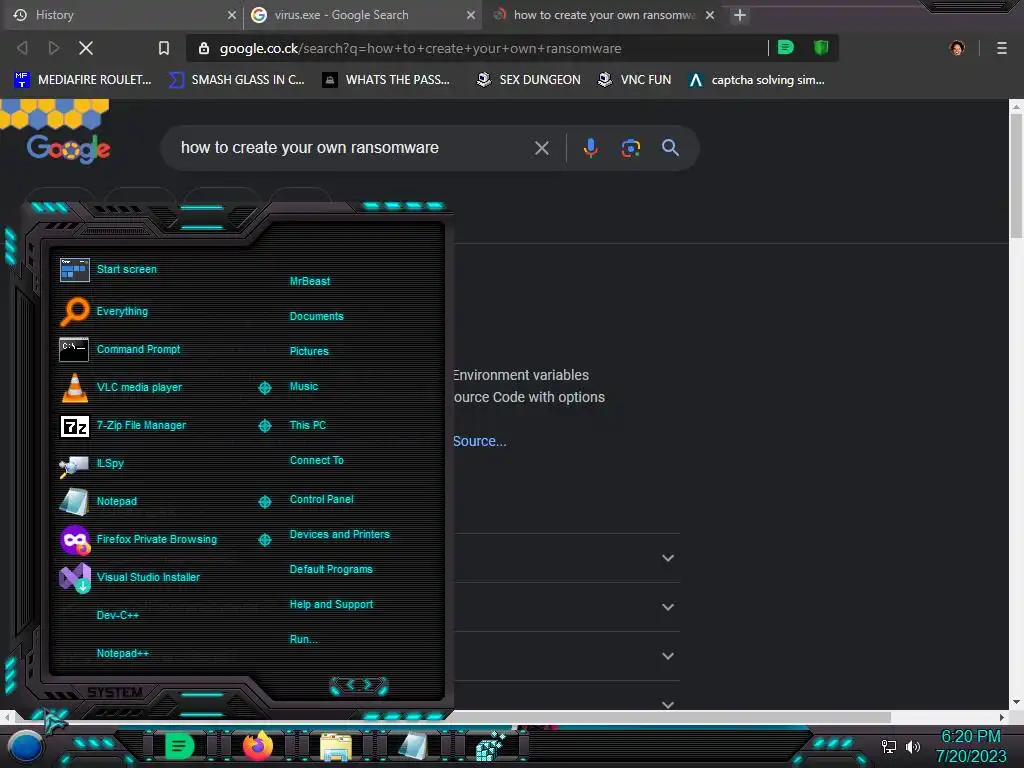
Task: Clear the Google search box
Action: (x=541, y=148)
